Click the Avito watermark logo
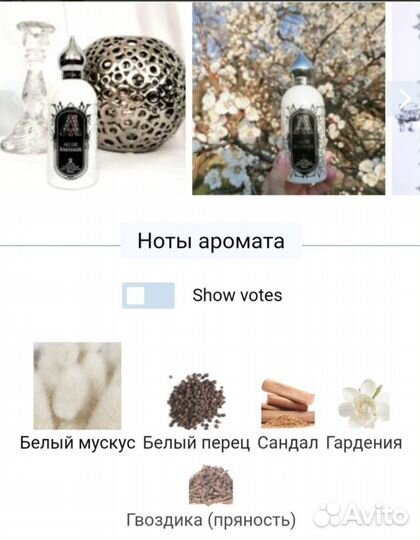The image size is (420, 540). [x=361, y=516]
